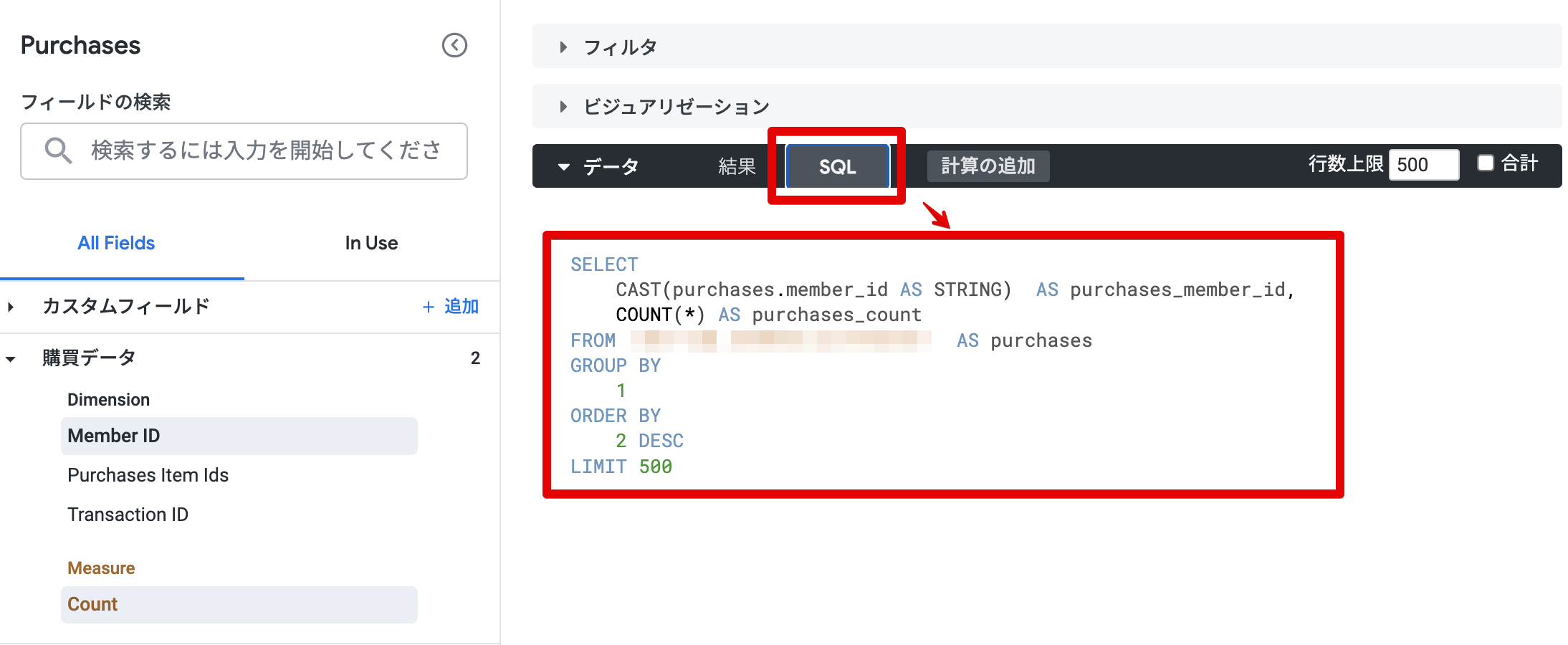Expand the ビジュアリゼーション section
This screenshot has height=645, width=1568.
(x=563, y=107)
